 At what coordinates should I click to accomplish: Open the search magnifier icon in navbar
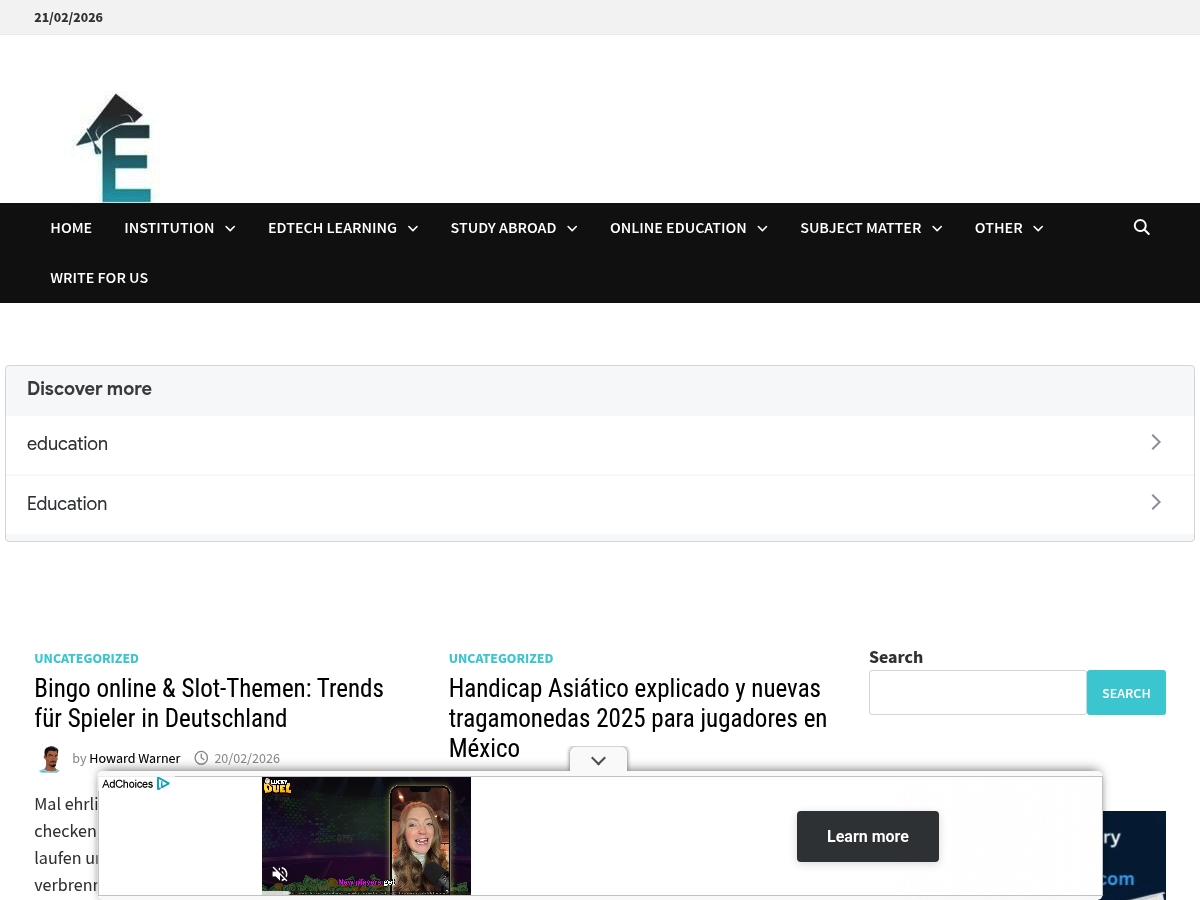pyautogui.click(x=1141, y=227)
